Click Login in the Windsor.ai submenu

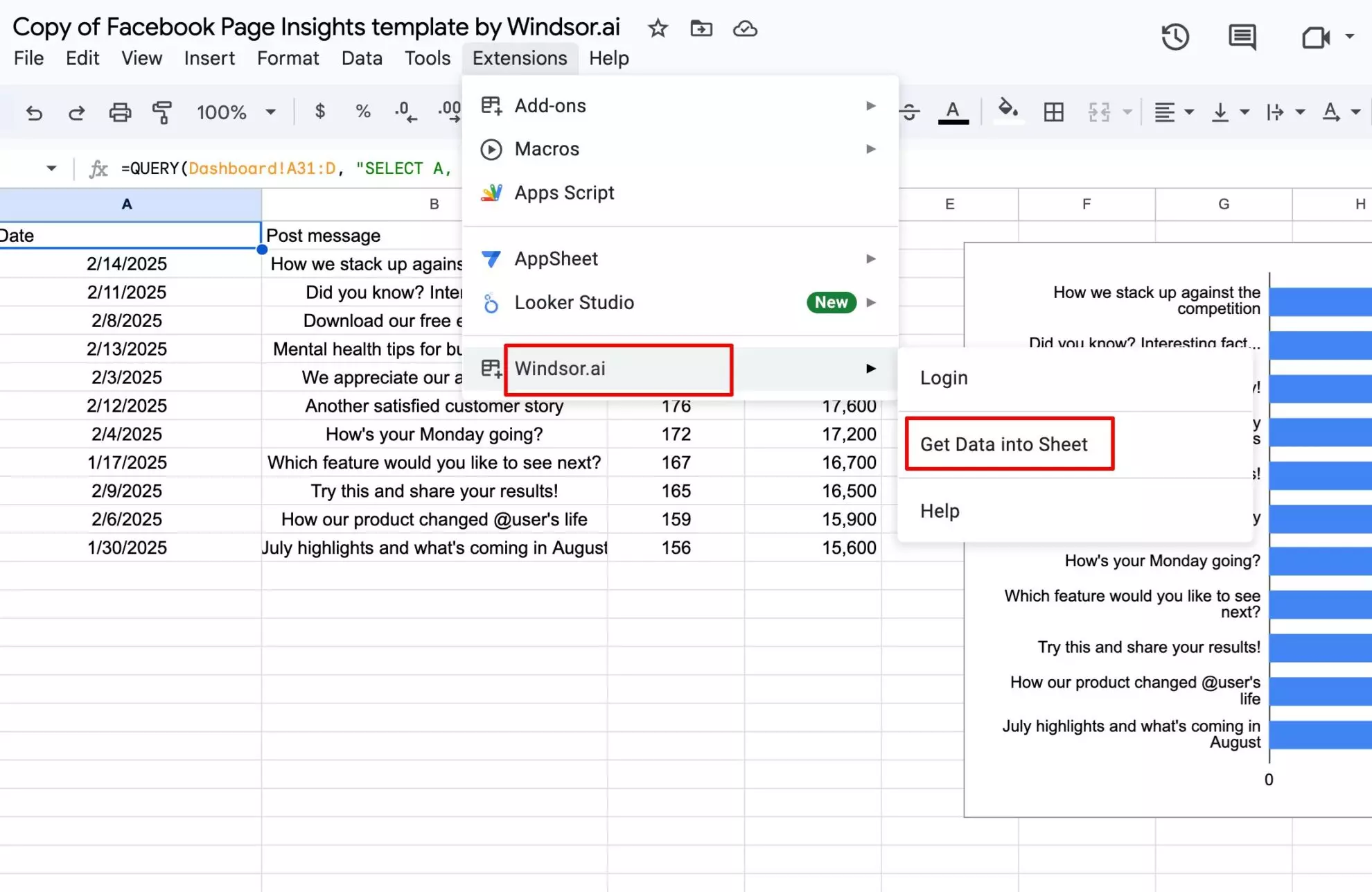pos(943,378)
